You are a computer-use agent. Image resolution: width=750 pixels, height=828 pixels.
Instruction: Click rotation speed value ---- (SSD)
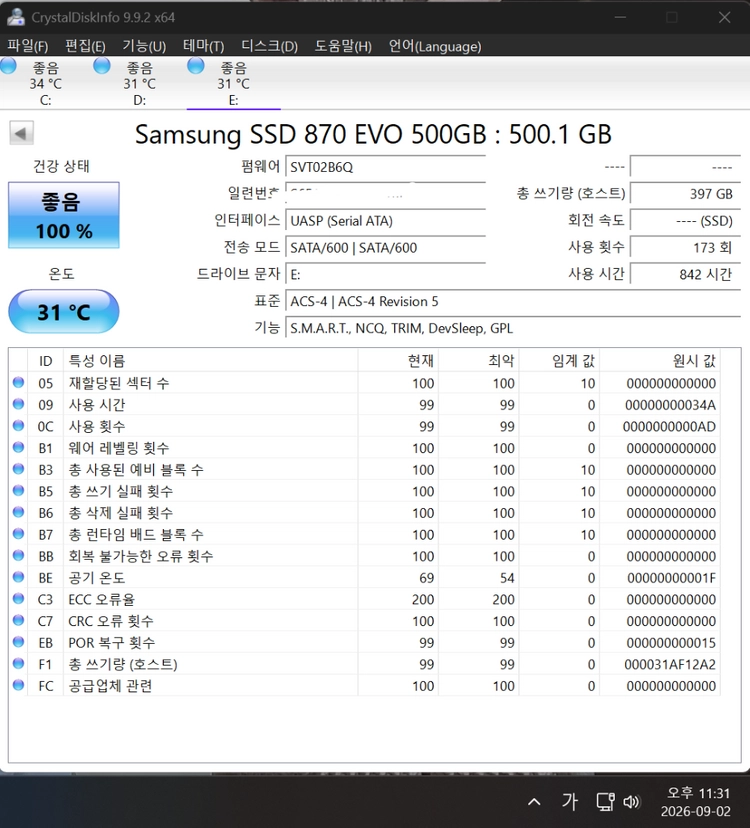[686, 221]
